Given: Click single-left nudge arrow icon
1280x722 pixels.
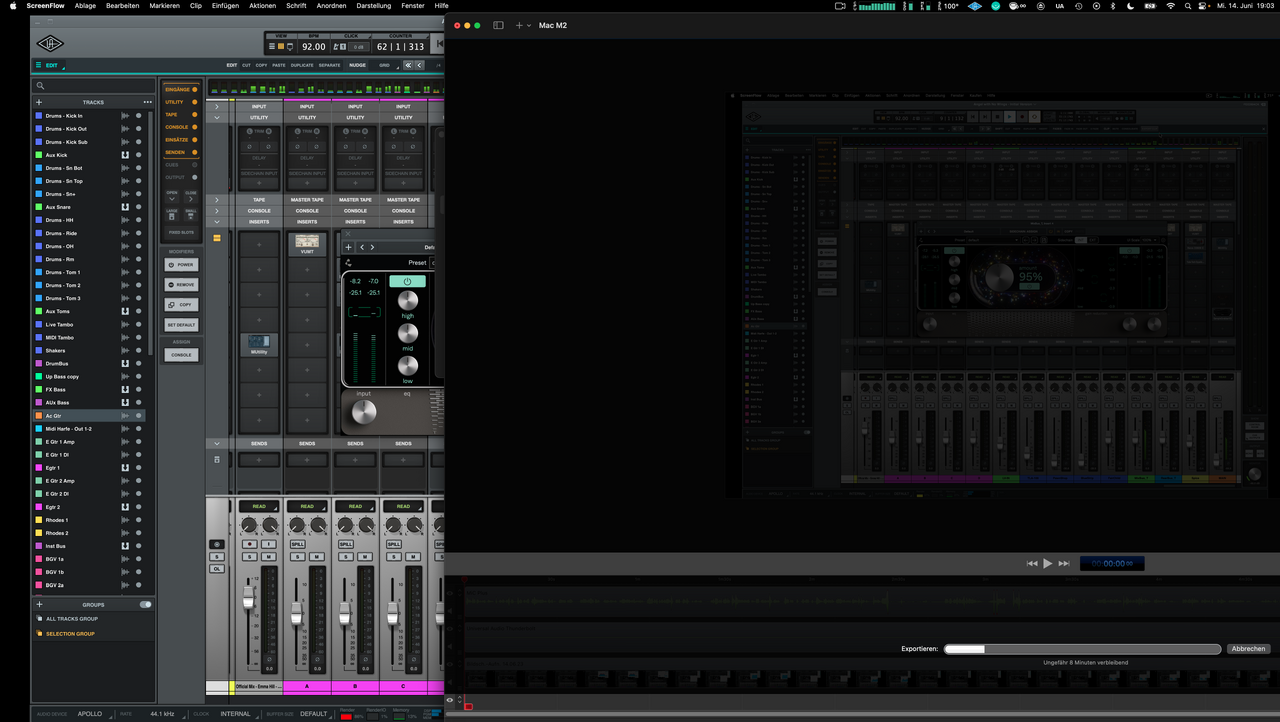Looking at the screenshot, I should click(x=419, y=65).
